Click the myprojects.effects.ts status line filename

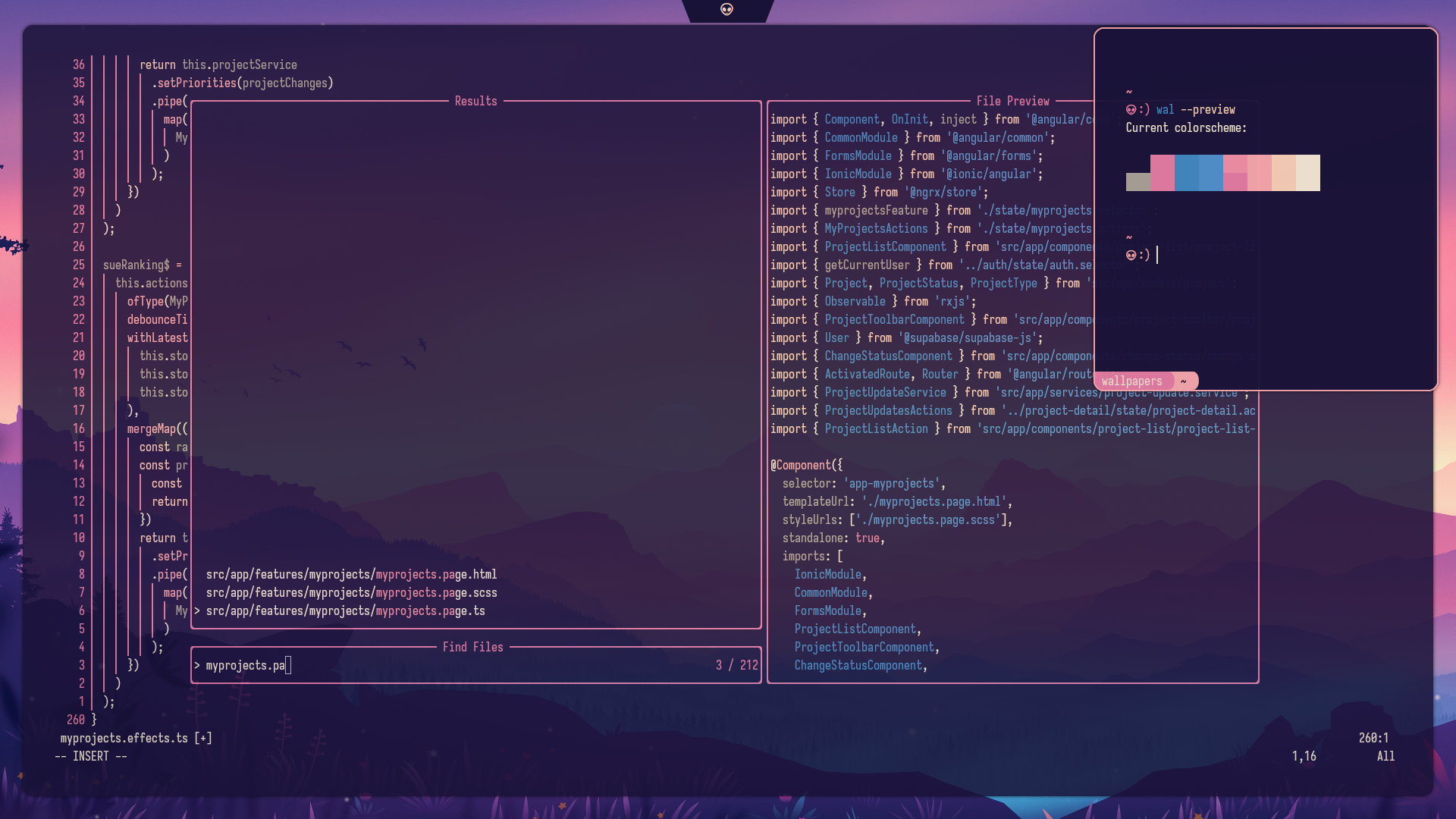click(x=124, y=739)
